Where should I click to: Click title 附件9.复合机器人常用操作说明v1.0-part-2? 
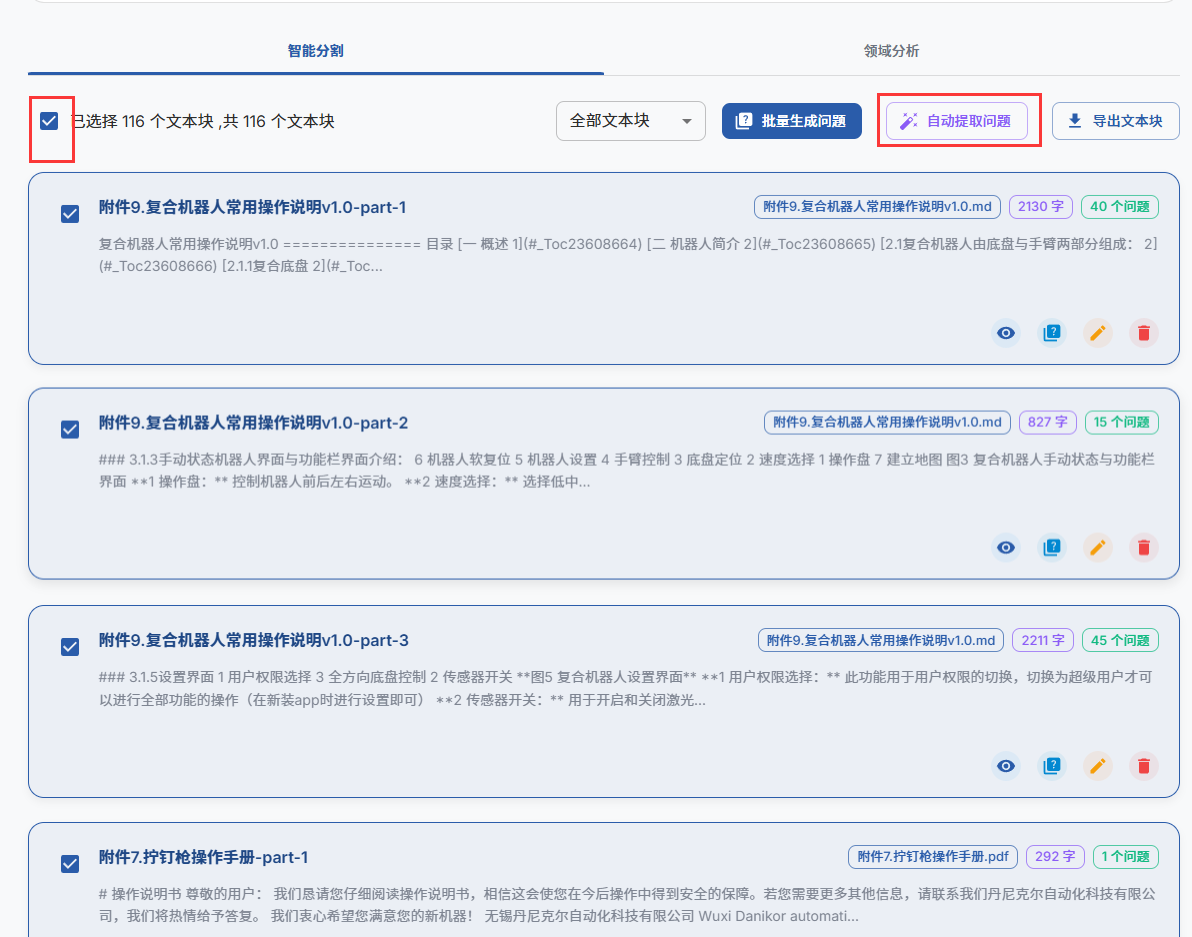pyautogui.click(x=253, y=423)
